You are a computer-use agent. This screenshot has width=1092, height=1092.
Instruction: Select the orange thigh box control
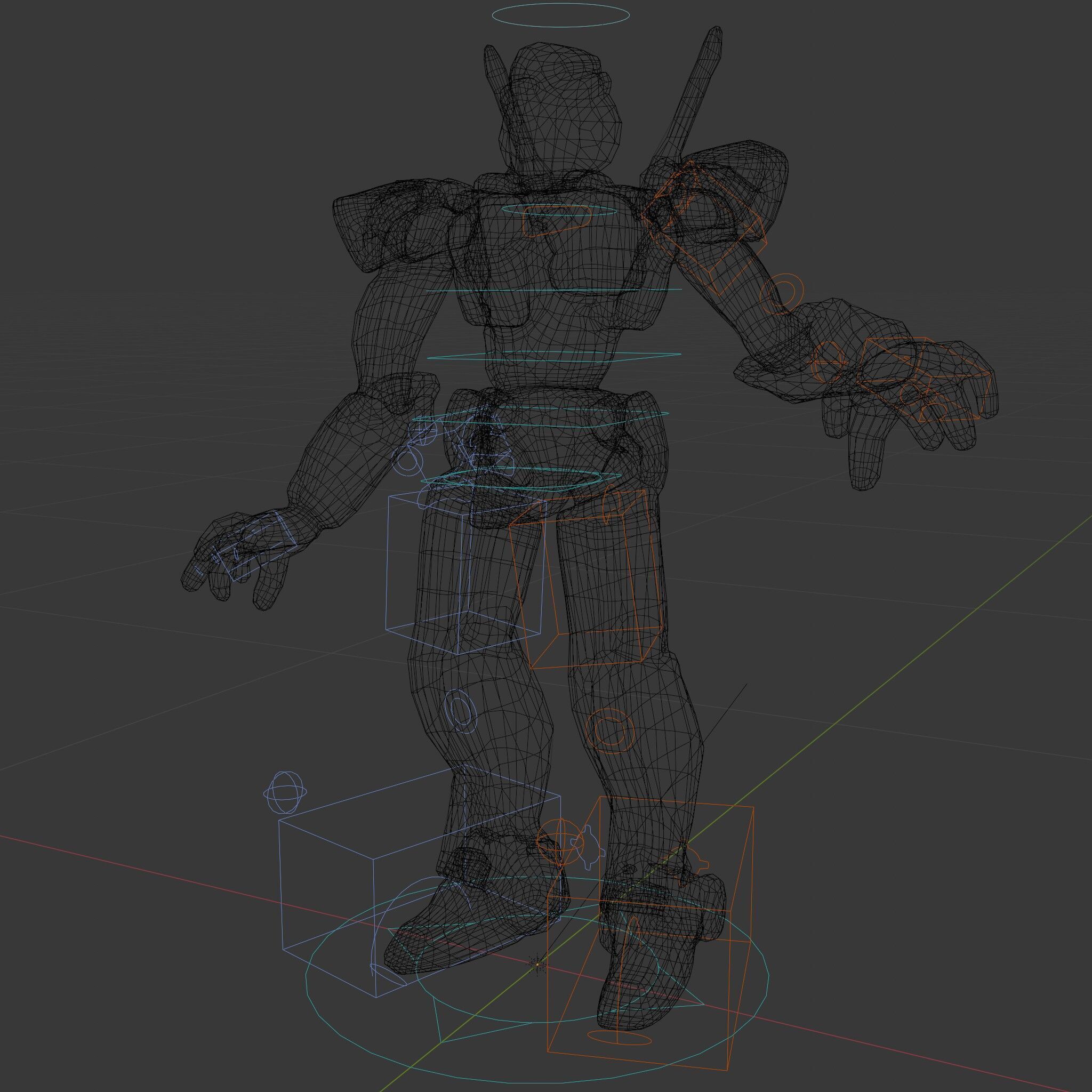[585, 579]
